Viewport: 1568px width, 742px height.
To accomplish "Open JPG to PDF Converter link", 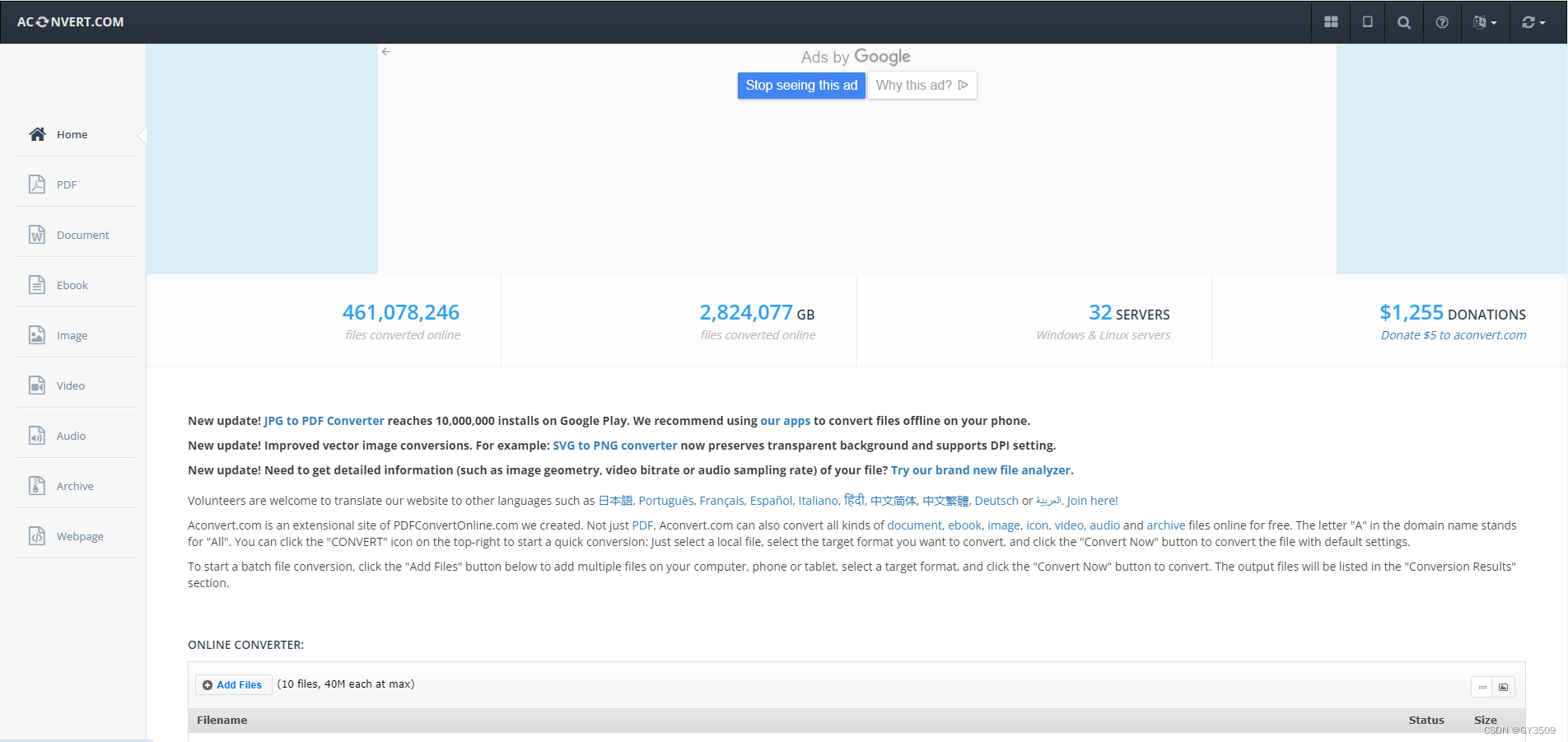I will tap(324, 421).
